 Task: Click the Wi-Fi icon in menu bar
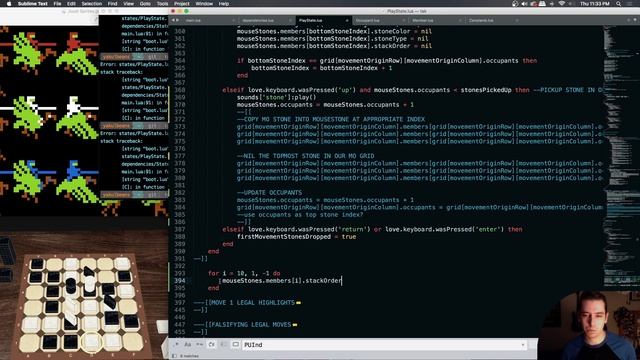click(x=562, y=4)
